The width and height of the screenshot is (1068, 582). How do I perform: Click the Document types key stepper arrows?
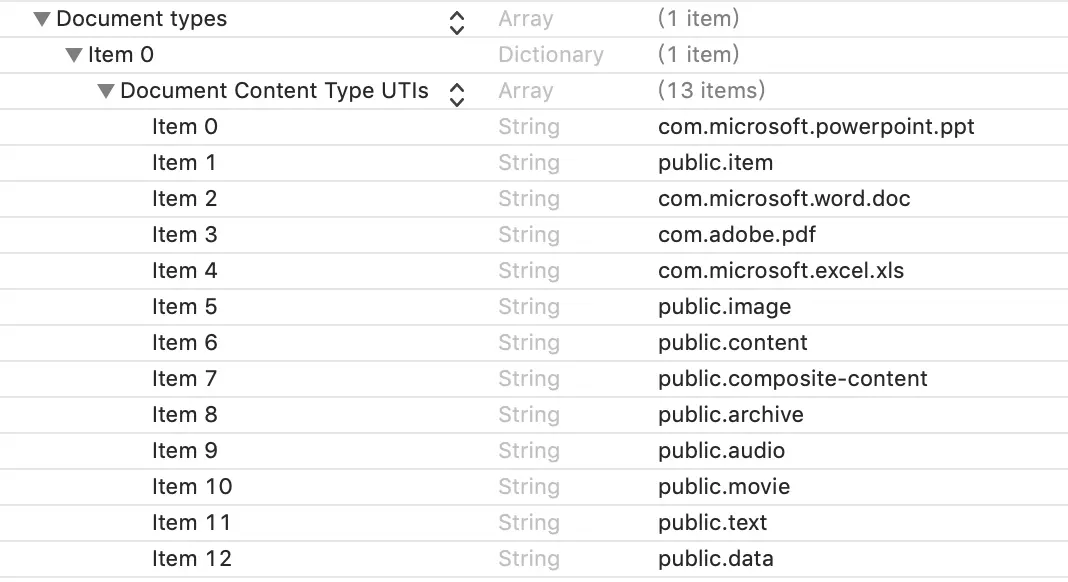(457, 21)
